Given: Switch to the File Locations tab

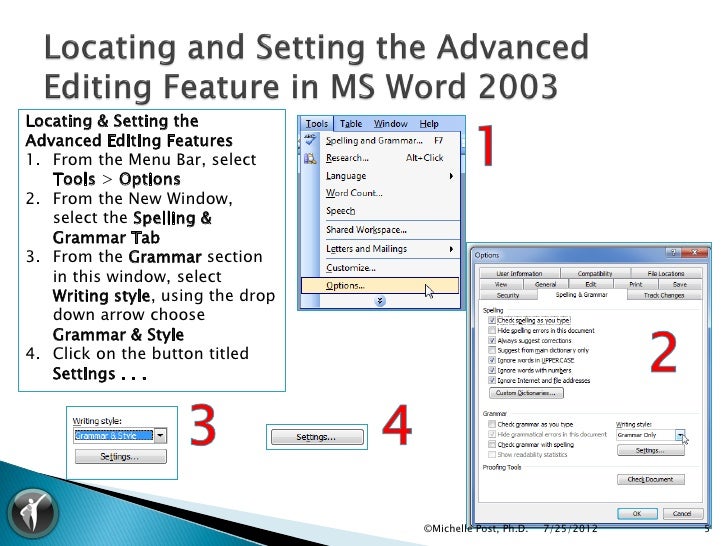Looking at the screenshot, I should (x=665, y=273).
